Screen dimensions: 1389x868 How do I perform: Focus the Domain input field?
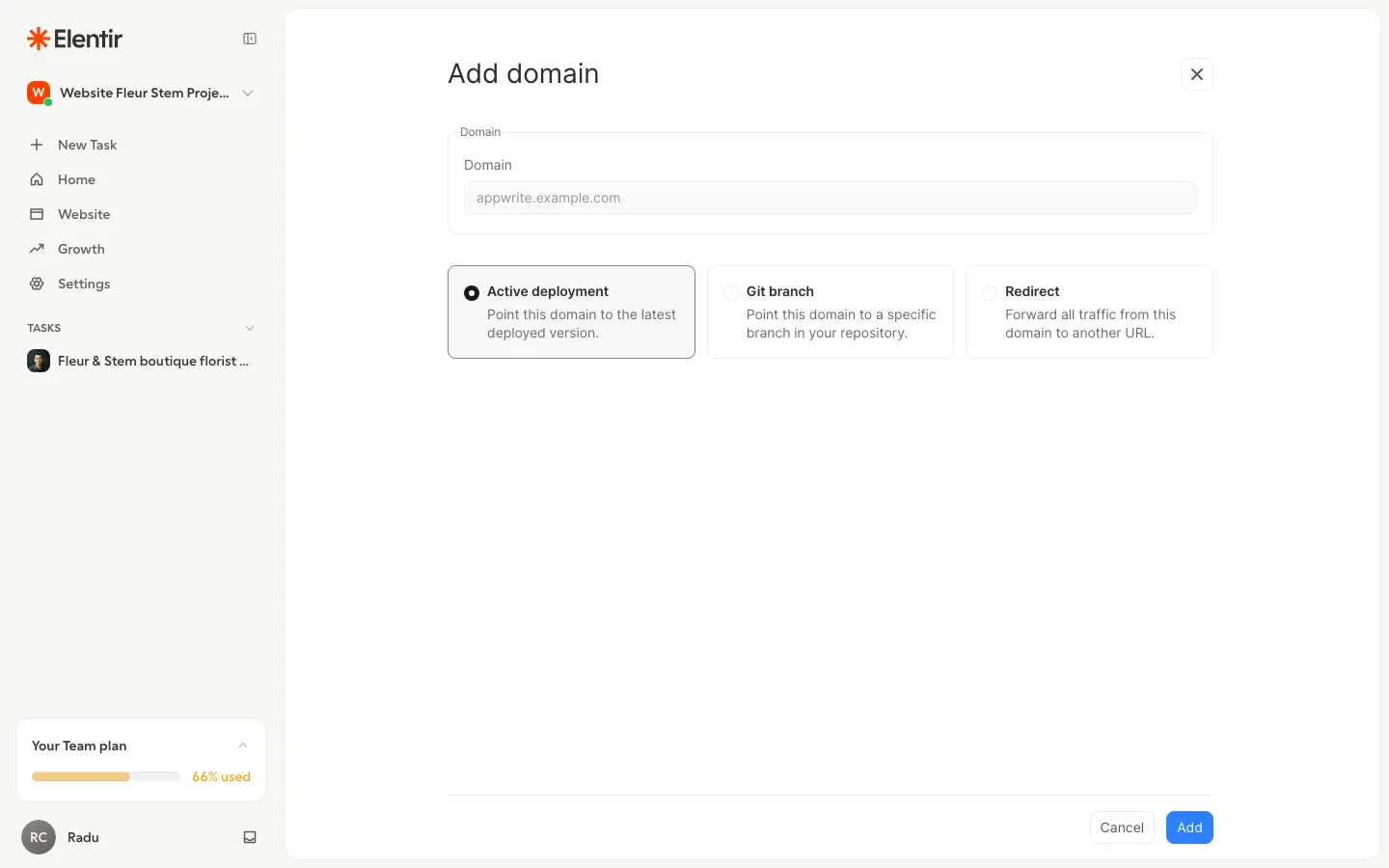tap(831, 198)
